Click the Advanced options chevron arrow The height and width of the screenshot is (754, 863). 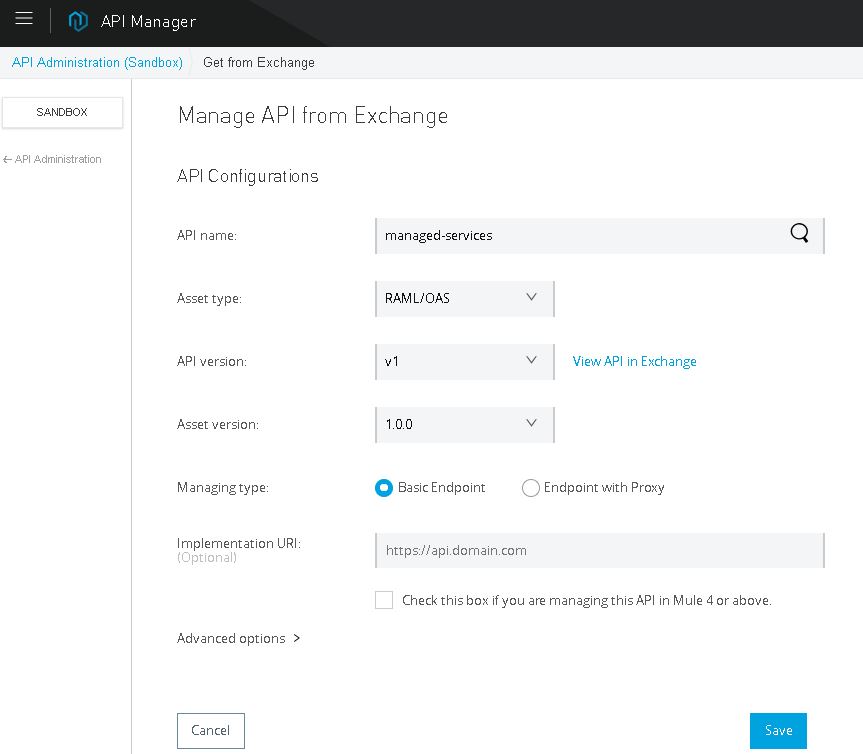[x=297, y=638]
